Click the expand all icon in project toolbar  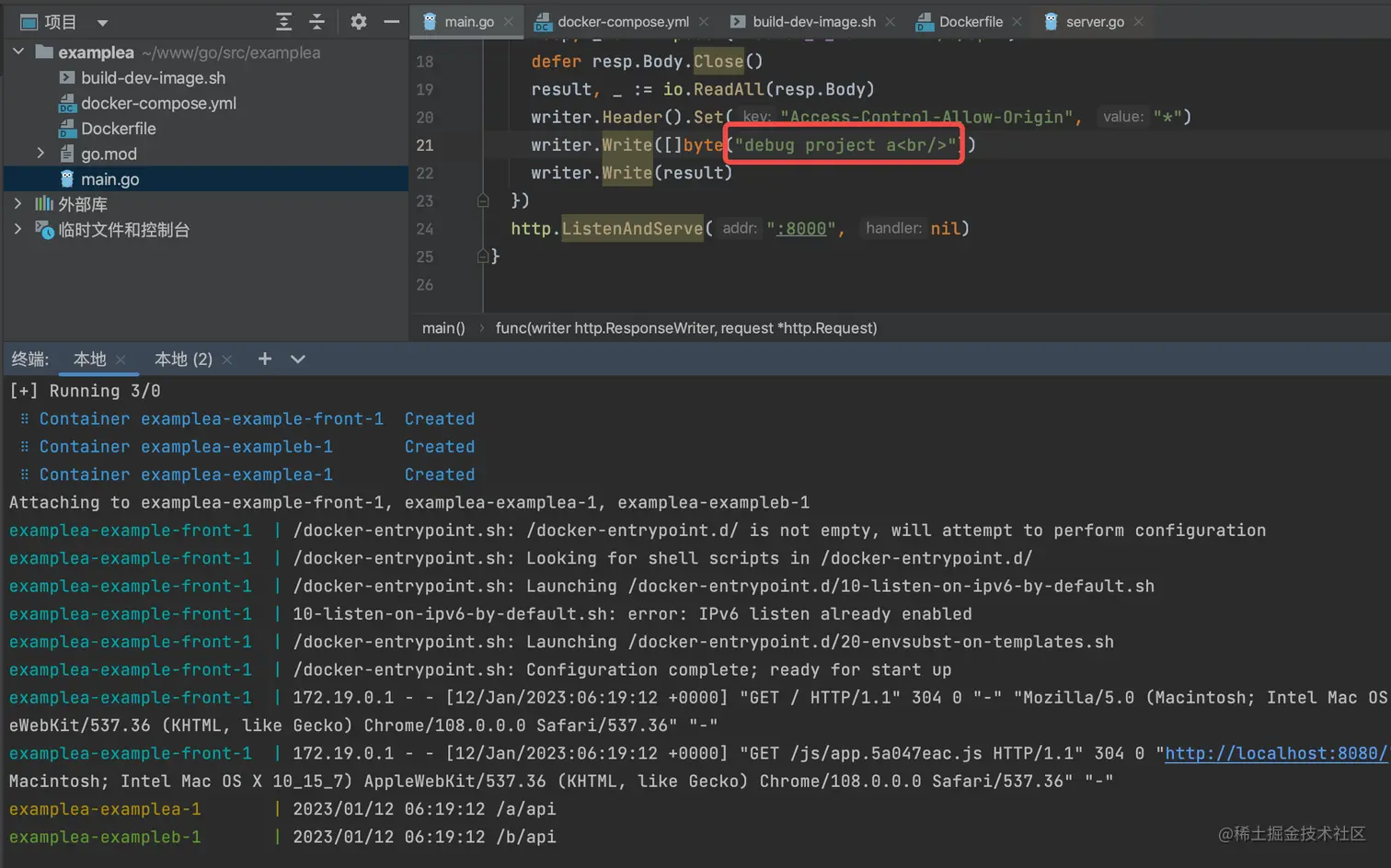284,21
